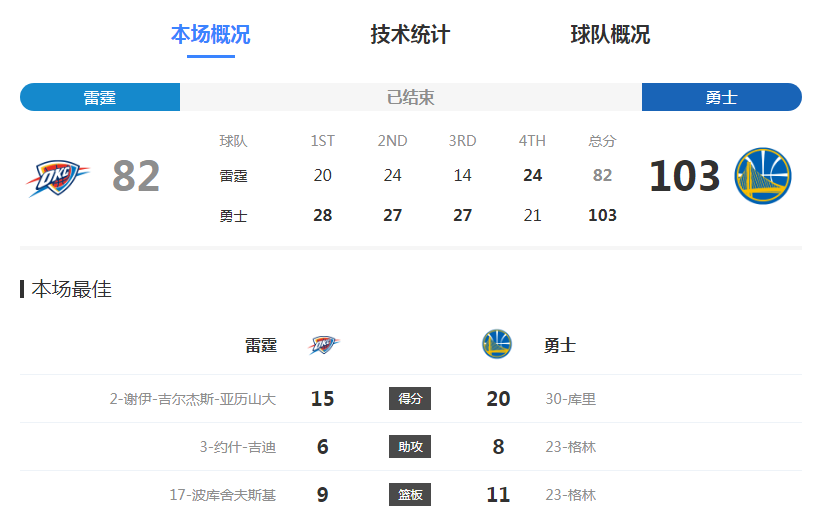Select the 本场概况 tab
Viewport: 829px width, 521px height.
[210, 35]
